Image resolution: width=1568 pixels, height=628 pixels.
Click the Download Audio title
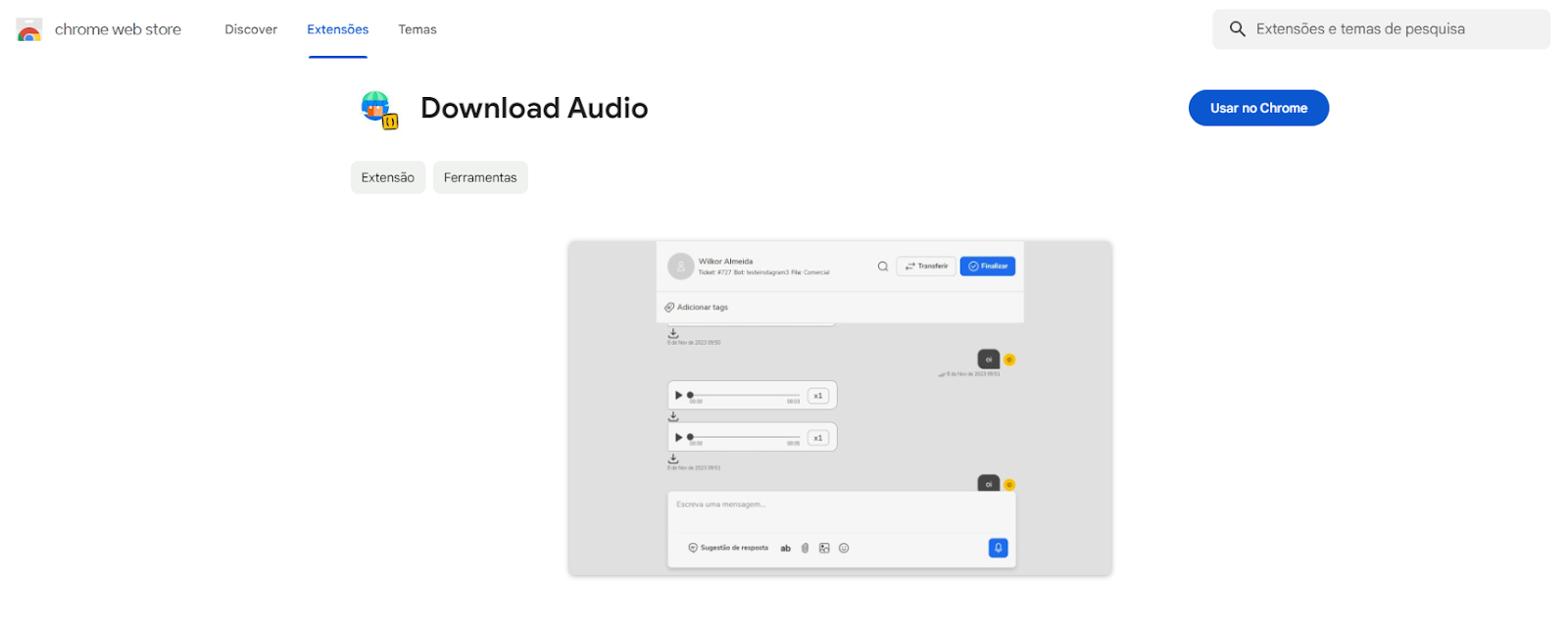click(534, 108)
